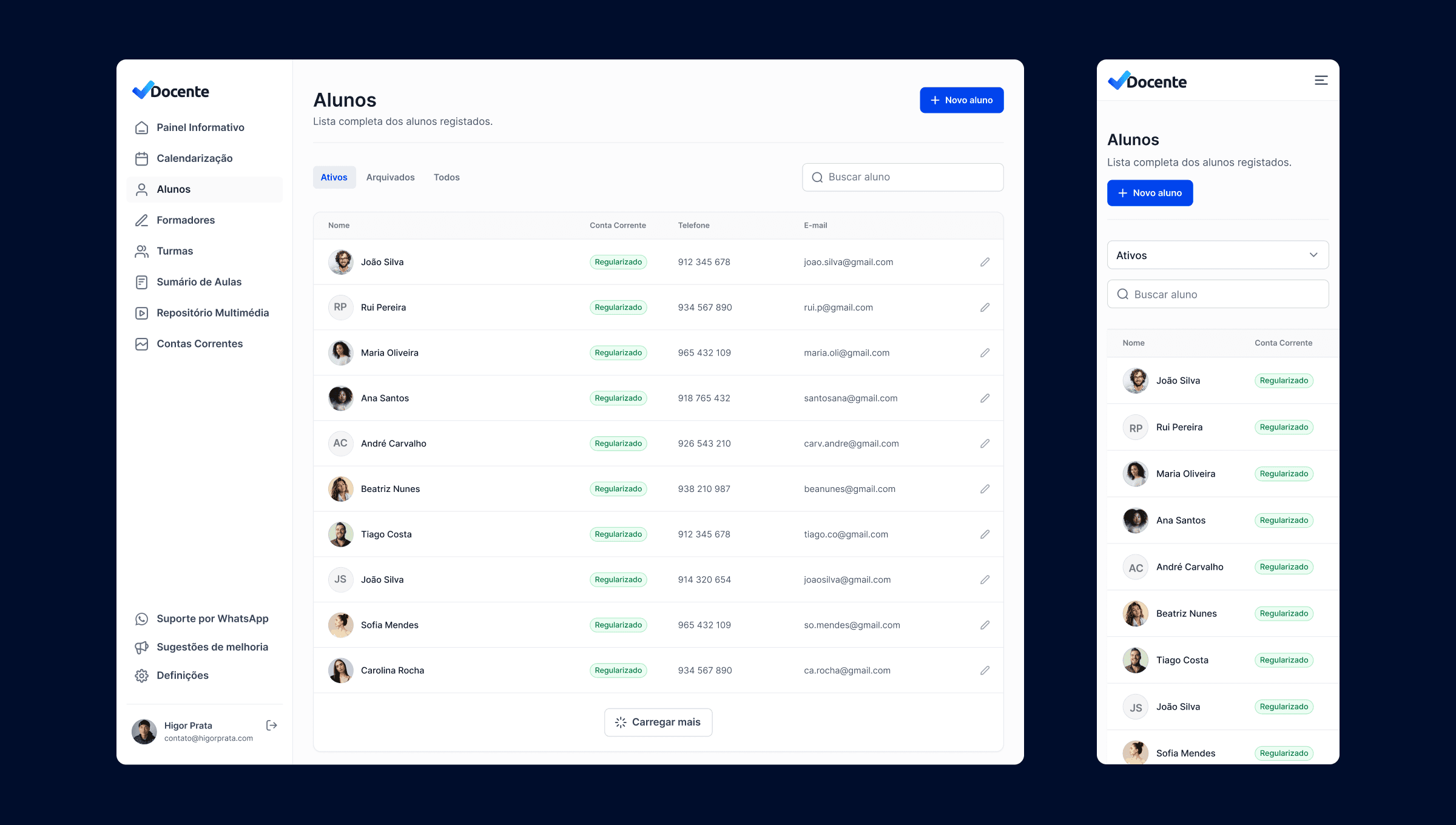Click the Repositório Multimédia play icon
The width and height of the screenshot is (1456, 825).
[141, 313]
